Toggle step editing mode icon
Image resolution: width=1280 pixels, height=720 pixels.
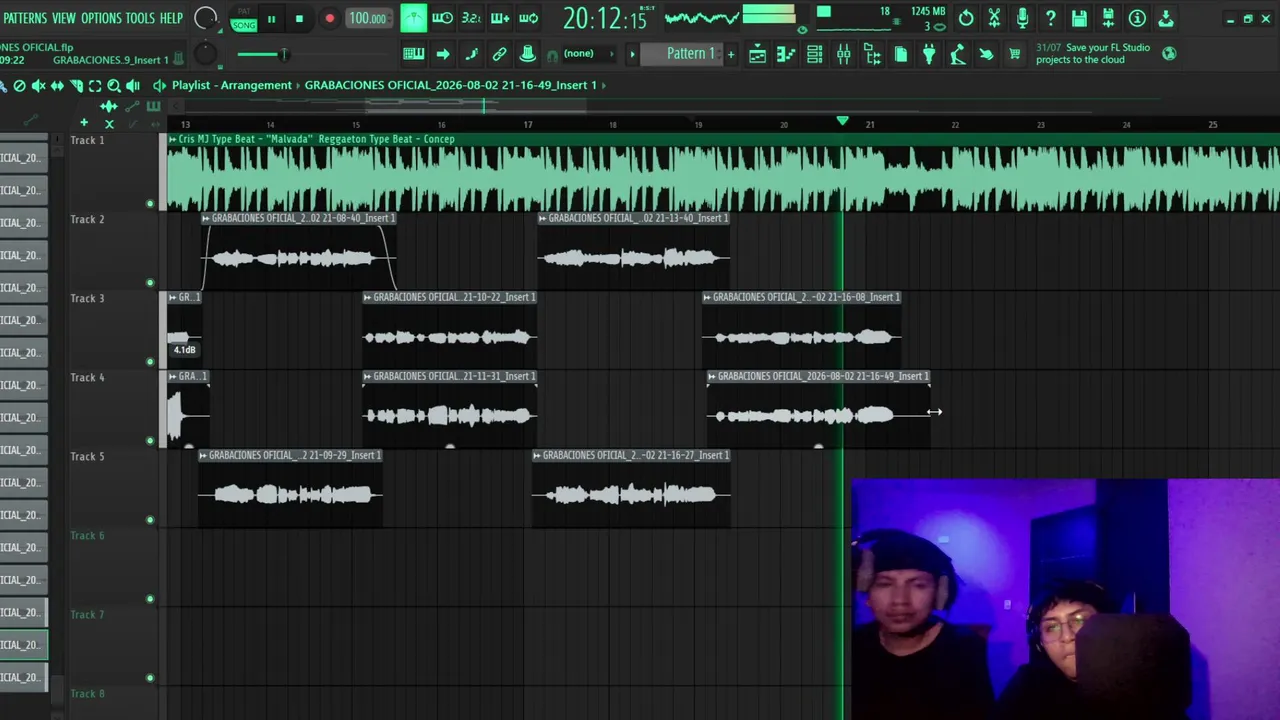pyautogui.click(x=471, y=54)
